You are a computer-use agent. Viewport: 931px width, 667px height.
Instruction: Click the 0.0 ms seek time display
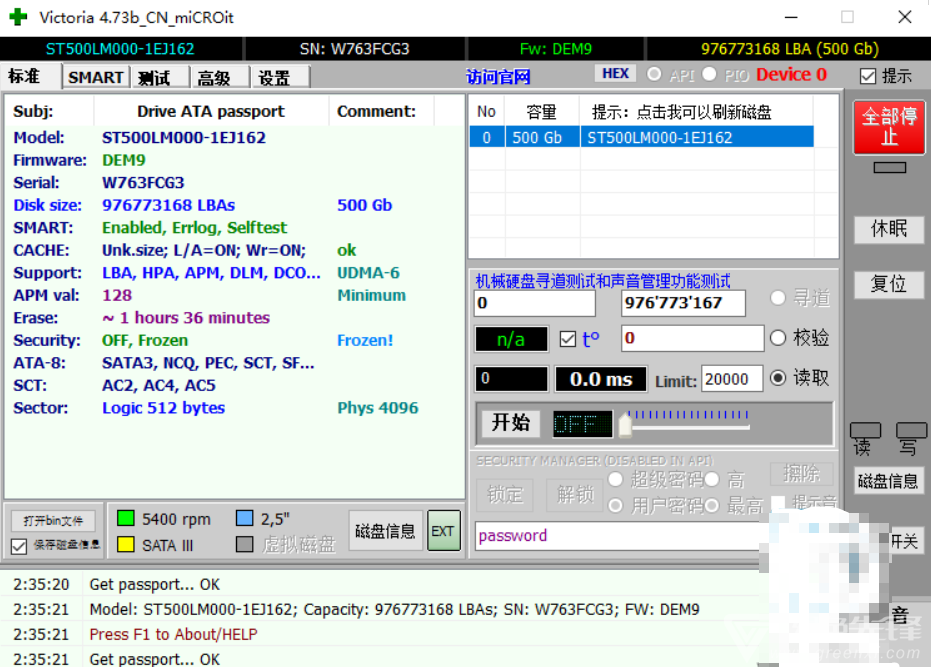600,379
